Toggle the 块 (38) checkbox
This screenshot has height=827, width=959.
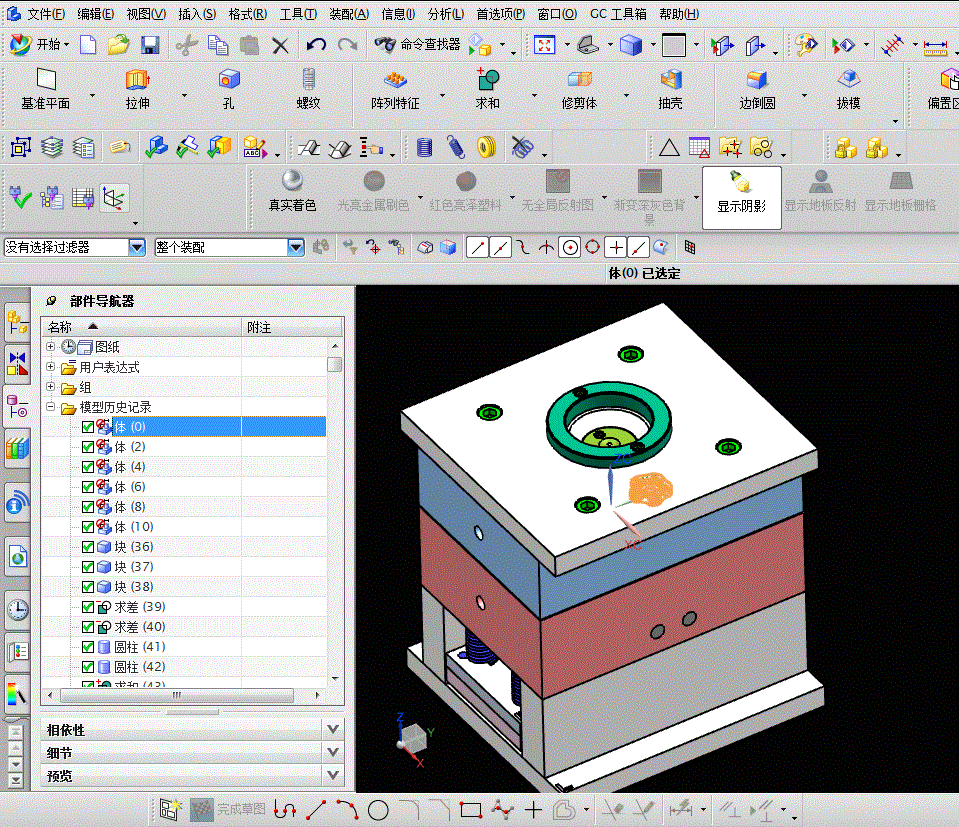pos(87,587)
